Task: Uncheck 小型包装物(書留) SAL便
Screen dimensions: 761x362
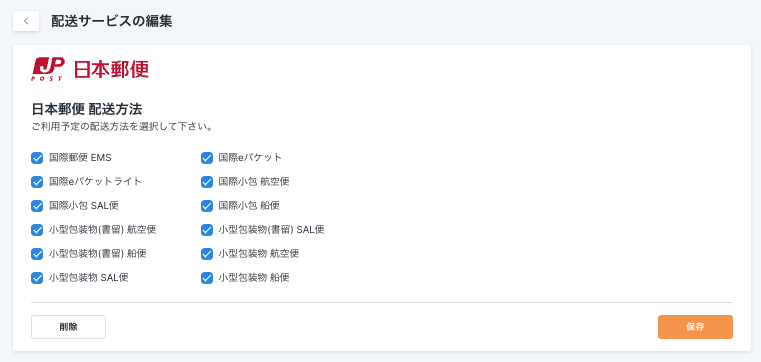Action: [x=207, y=230]
